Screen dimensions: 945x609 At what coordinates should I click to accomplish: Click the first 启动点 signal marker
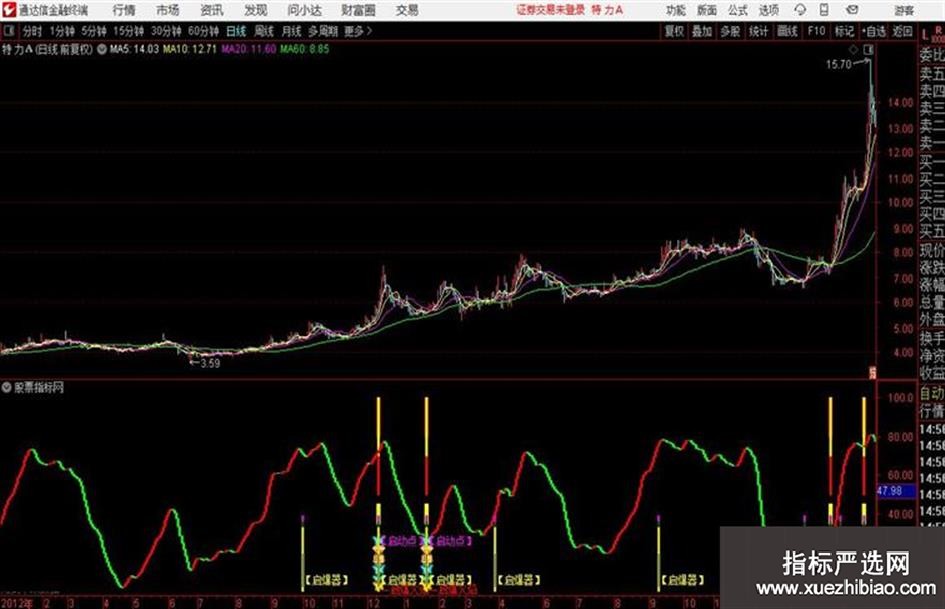(x=401, y=541)
